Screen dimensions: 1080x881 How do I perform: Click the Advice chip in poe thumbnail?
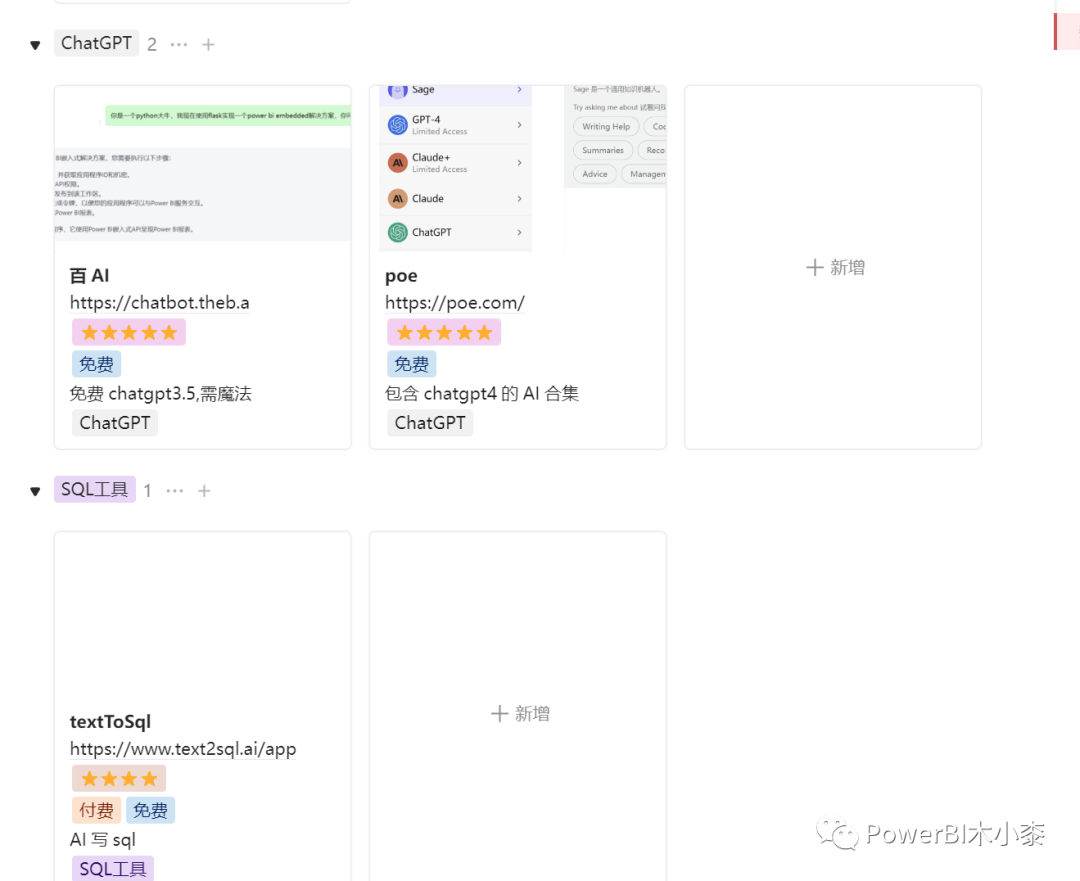[595, 174]
